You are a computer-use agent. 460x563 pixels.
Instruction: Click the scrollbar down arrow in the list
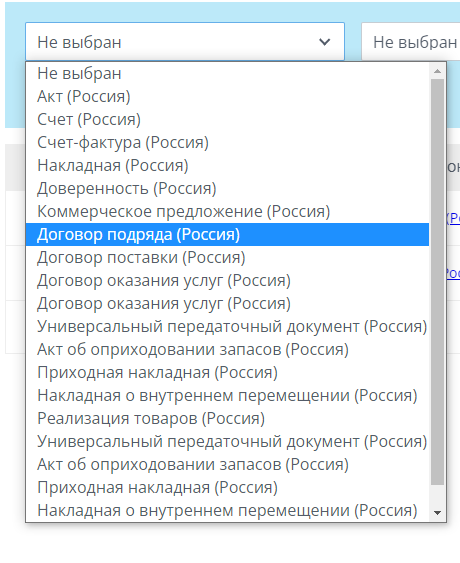pyautogui.click(x=437, y=513)
